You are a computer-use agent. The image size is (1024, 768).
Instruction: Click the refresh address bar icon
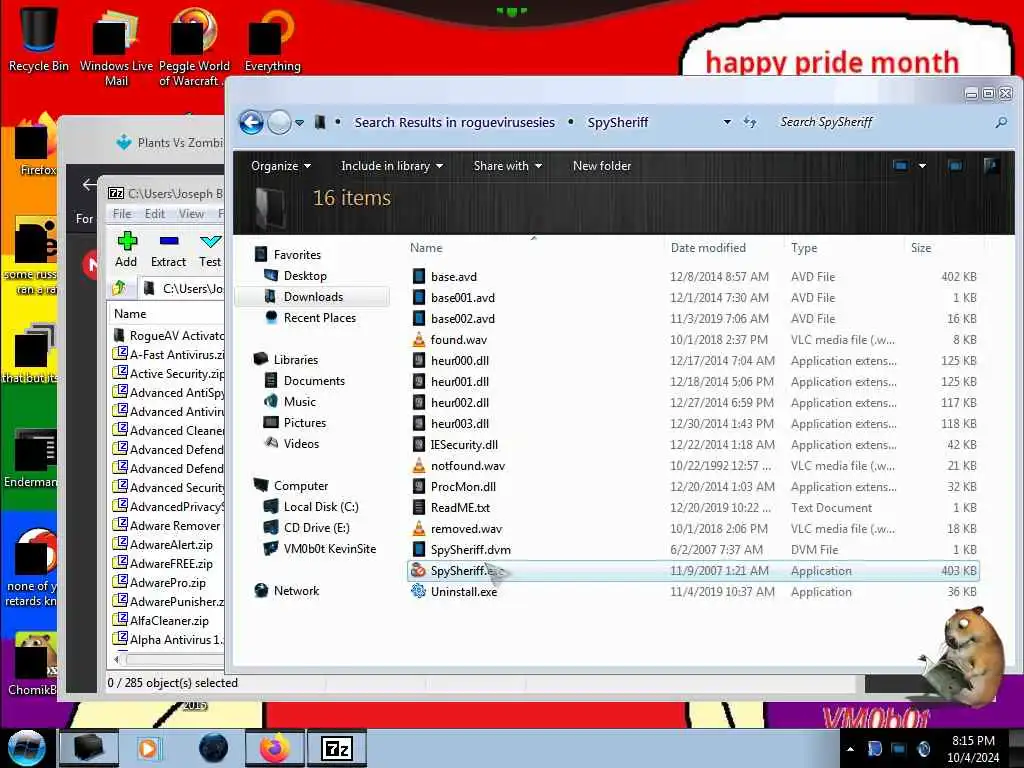click(750, 122)
